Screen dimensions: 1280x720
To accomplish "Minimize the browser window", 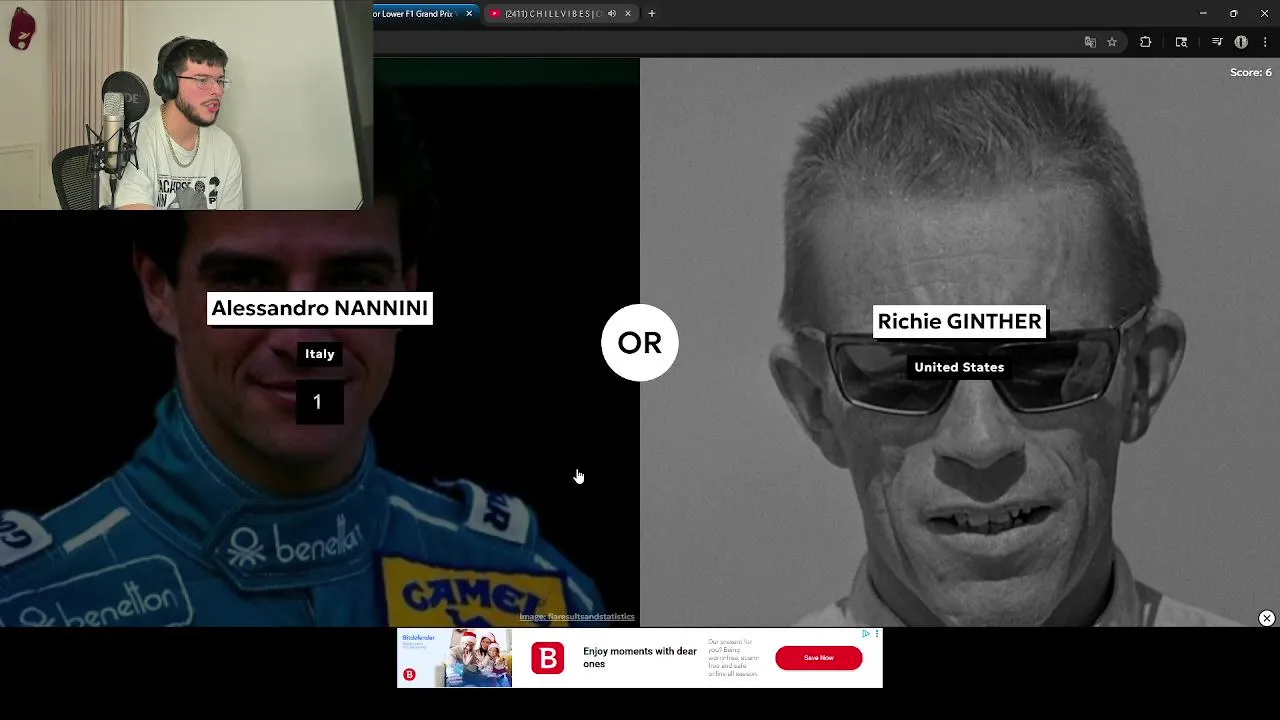I will click(1203, 13).
